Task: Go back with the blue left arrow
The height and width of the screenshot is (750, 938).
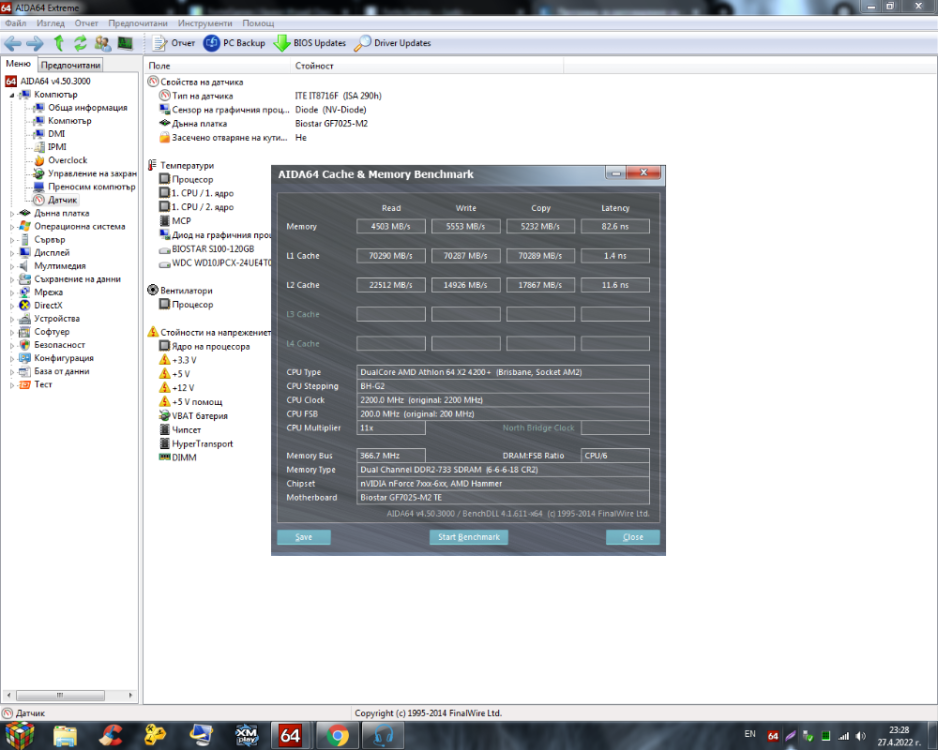Action: click(x=13, y=43)
